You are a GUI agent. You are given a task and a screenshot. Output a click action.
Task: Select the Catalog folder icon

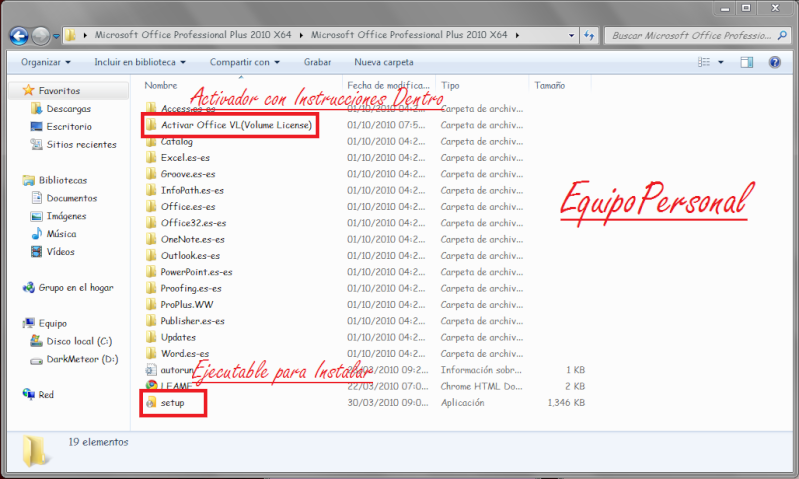[x=151, y=141]
